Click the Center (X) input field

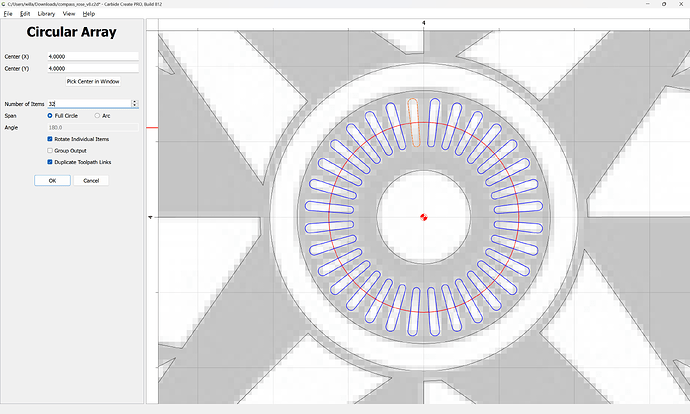92,56
